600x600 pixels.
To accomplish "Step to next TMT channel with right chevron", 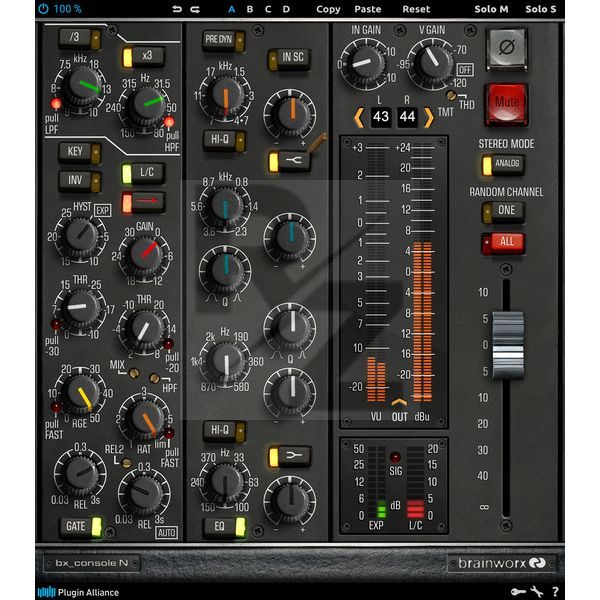I will click(429, 117).
